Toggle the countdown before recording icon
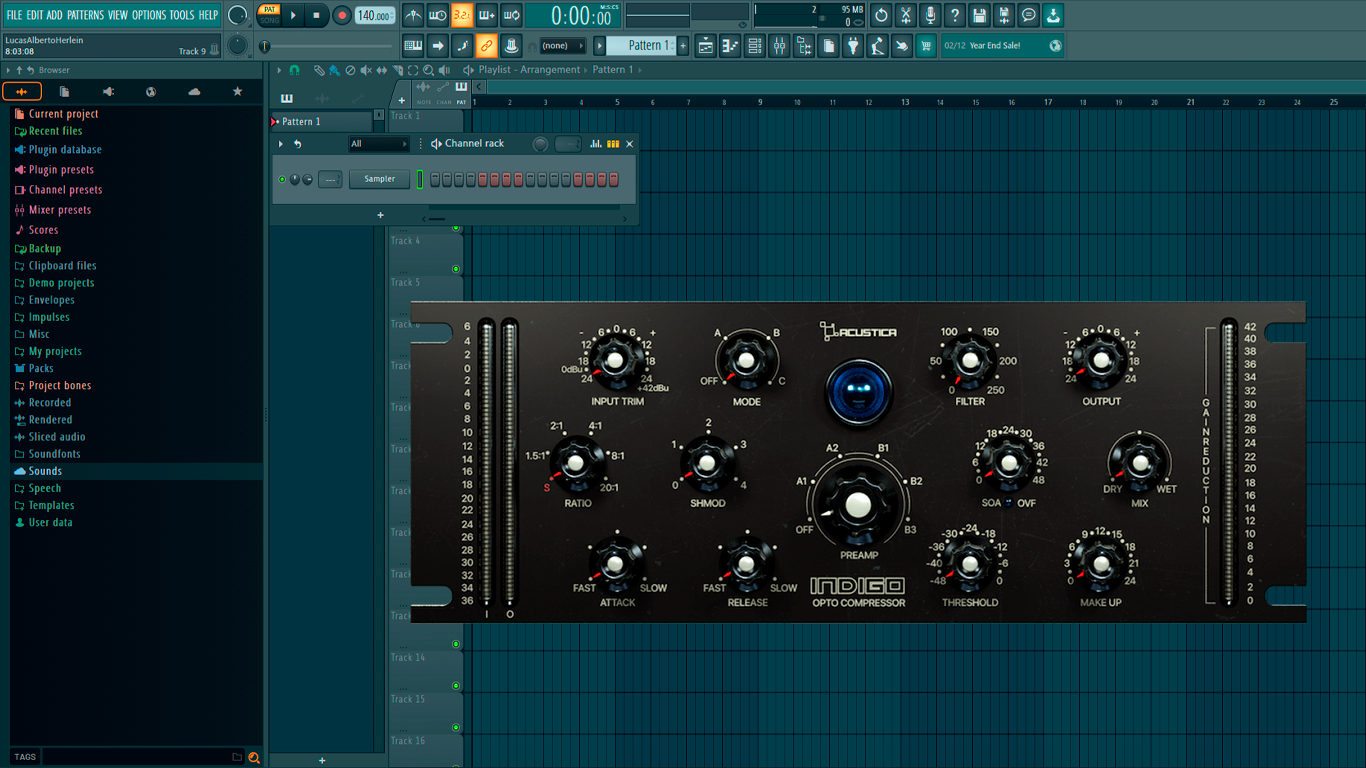The width and height of the screenshot is (1366, 768). point(462,15)
